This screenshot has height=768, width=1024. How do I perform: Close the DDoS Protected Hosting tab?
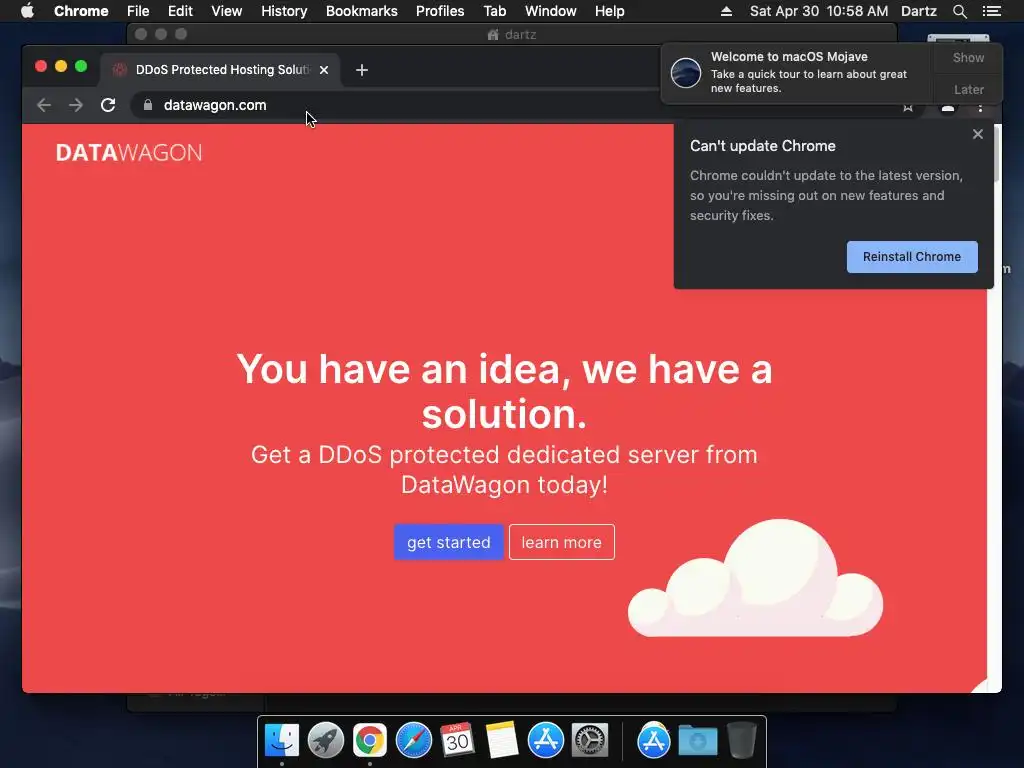[324, 70]
